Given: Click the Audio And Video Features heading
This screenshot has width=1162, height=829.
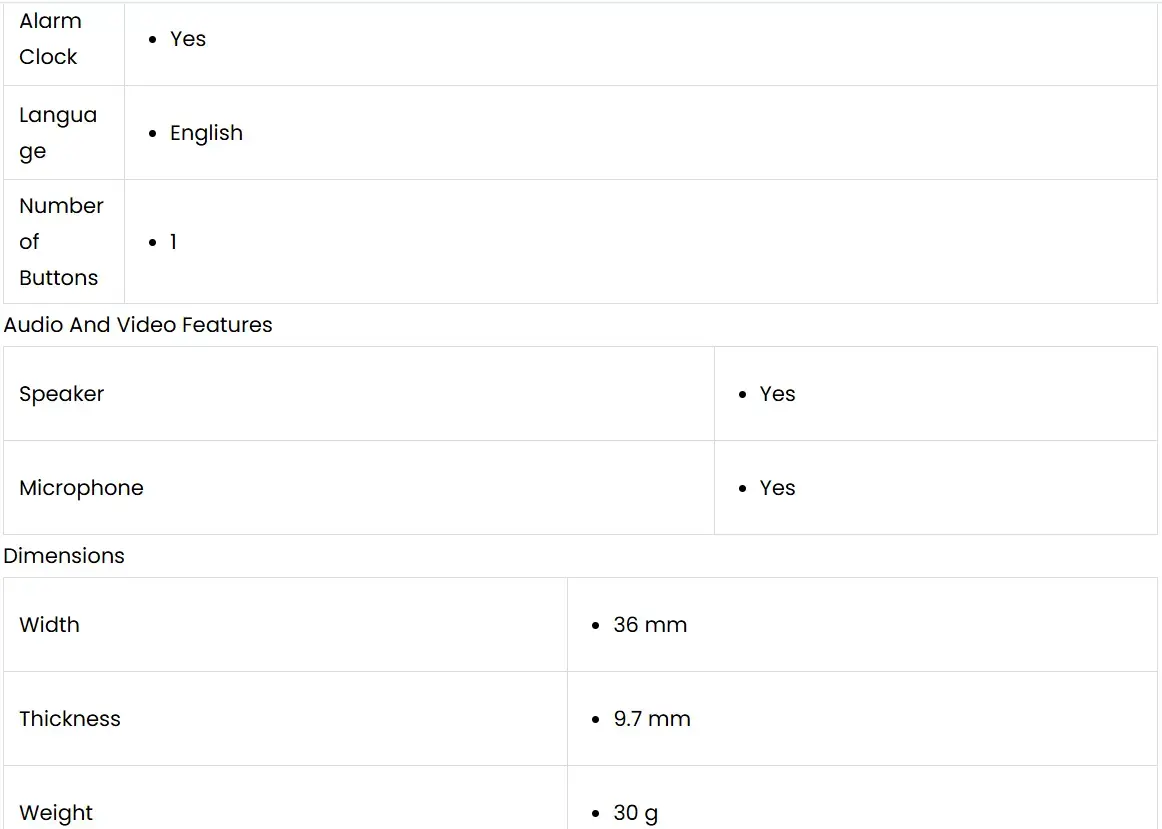Looking at the screenshot, I should click(x=138, y=325).
